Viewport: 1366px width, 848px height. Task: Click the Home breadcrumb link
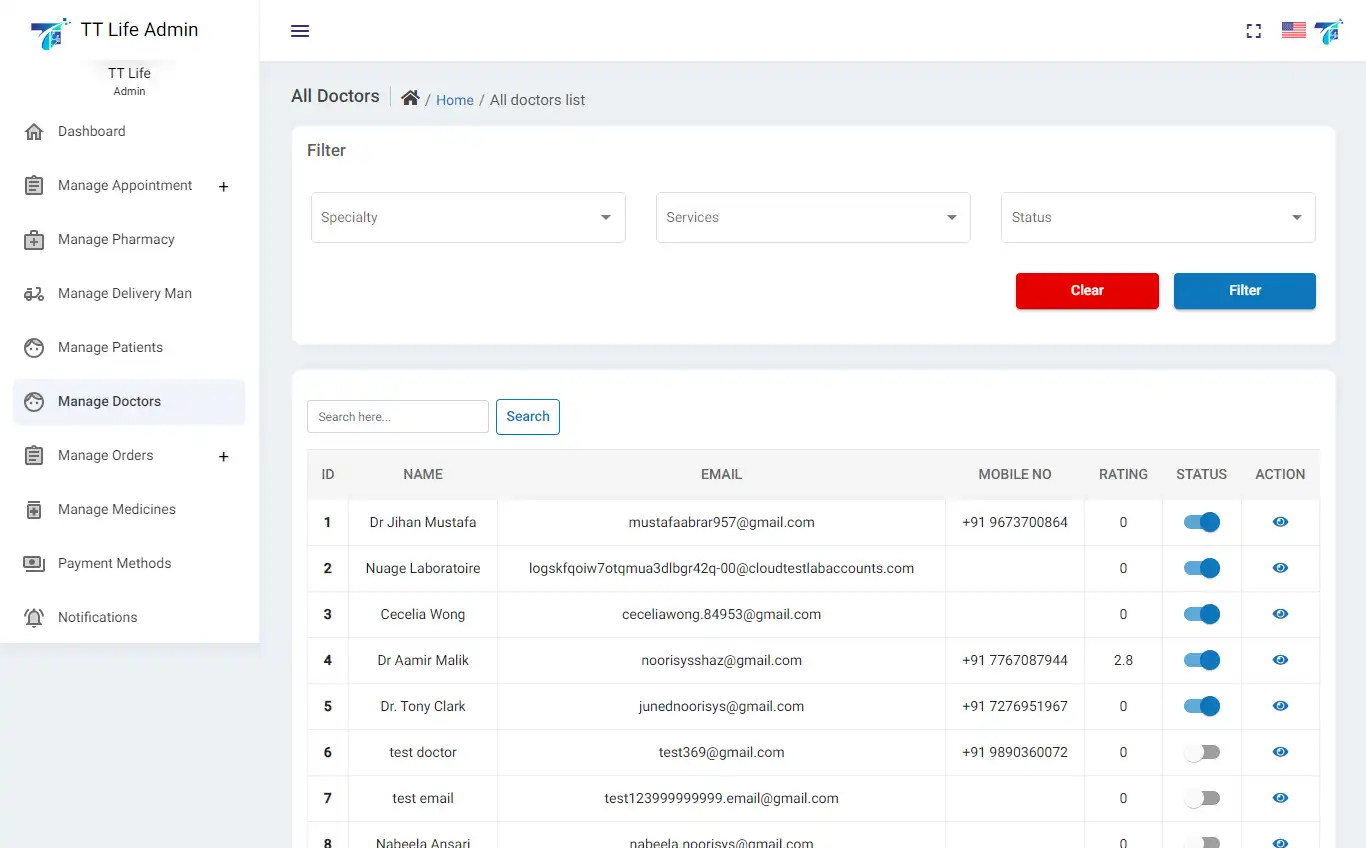pos(454,100)
